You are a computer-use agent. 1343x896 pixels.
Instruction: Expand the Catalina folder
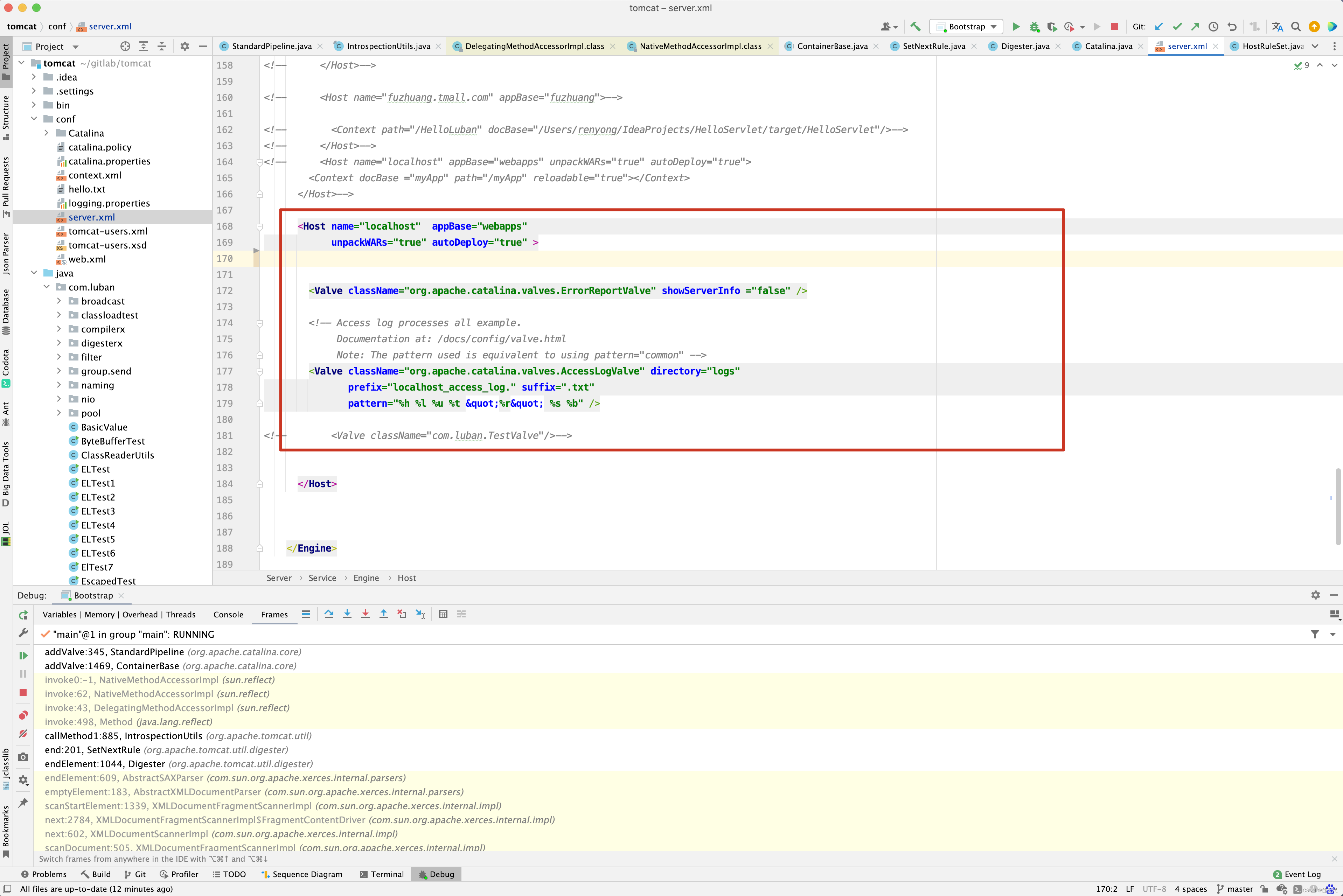coord(46,133)
